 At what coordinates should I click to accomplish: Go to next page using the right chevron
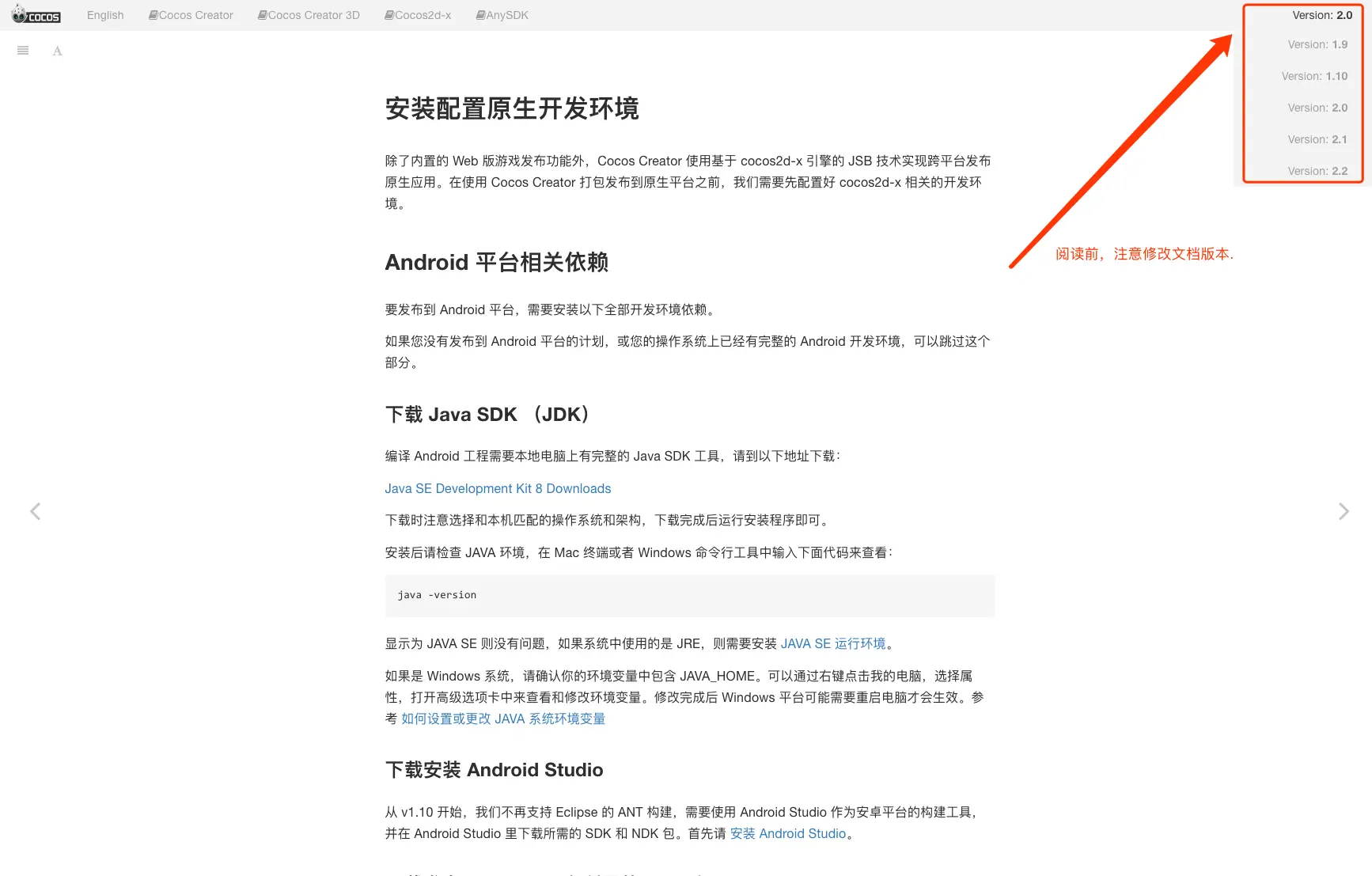[1344, 510]
